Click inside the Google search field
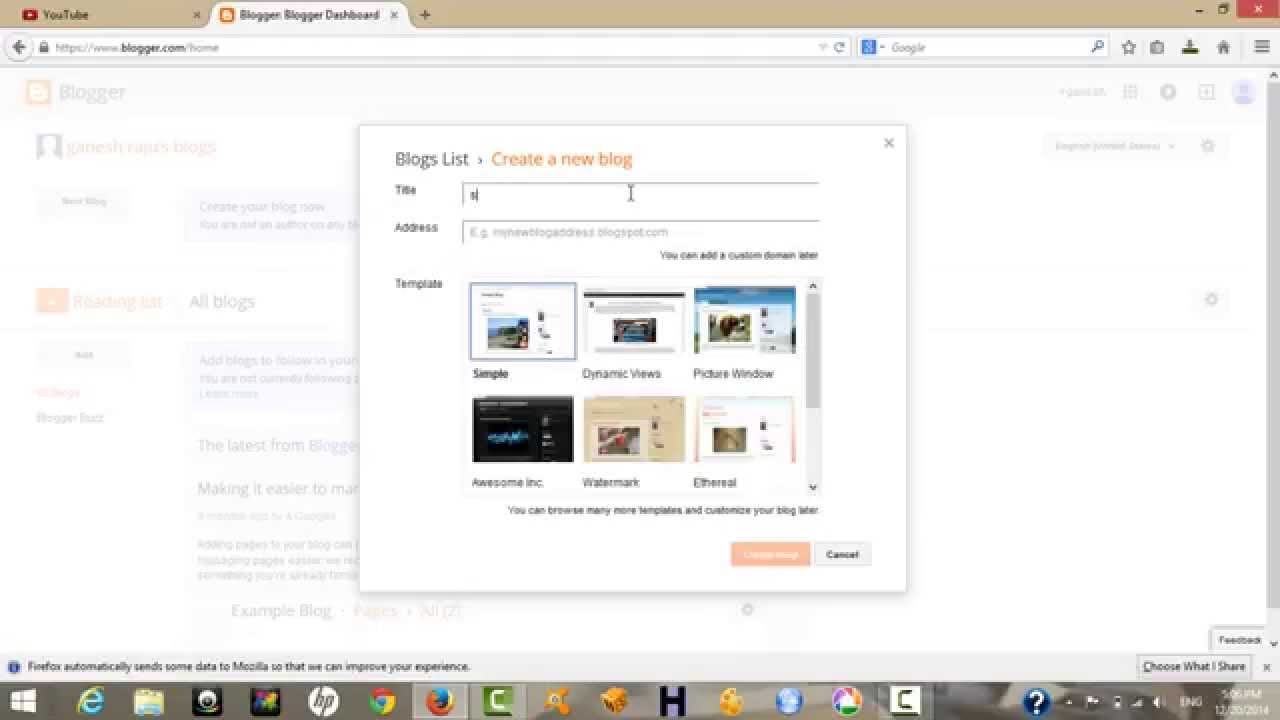 pos(985,47)
